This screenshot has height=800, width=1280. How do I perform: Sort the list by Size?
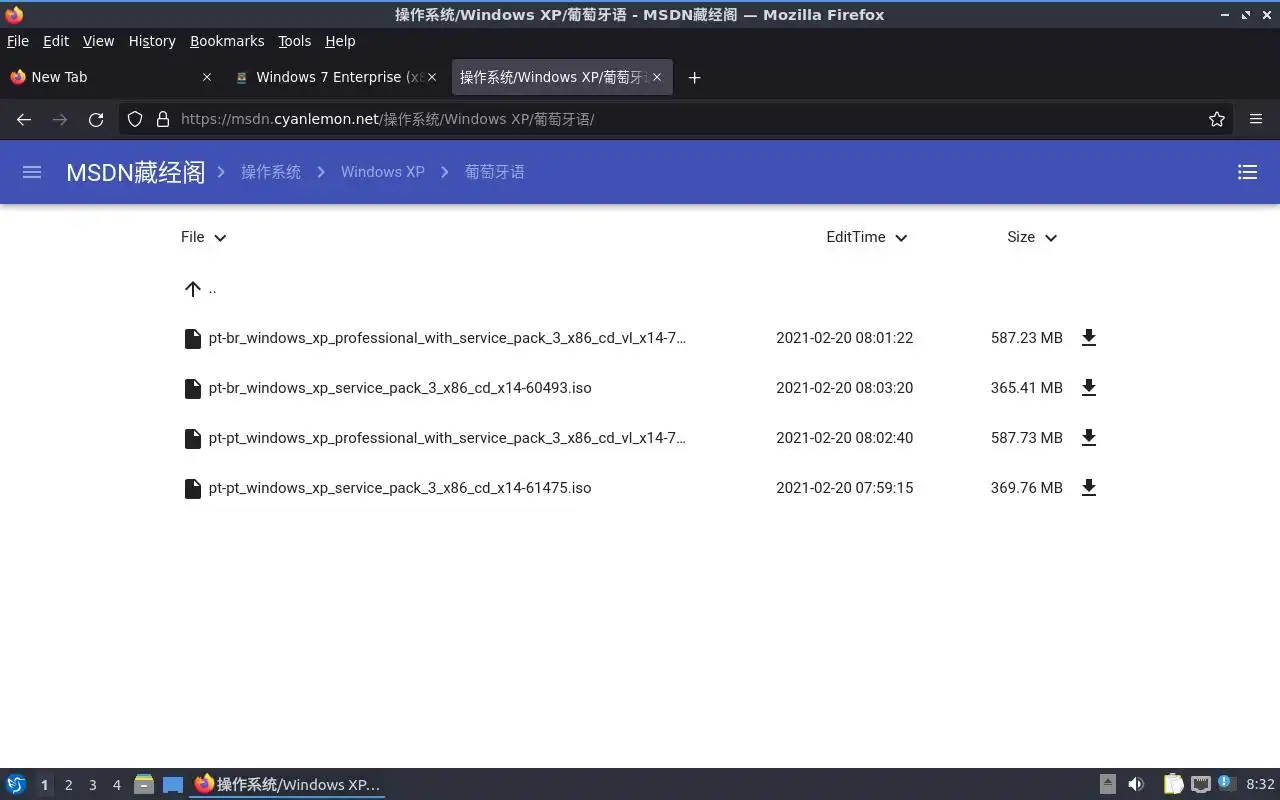pyautogui.click(x=1032, y=237)
